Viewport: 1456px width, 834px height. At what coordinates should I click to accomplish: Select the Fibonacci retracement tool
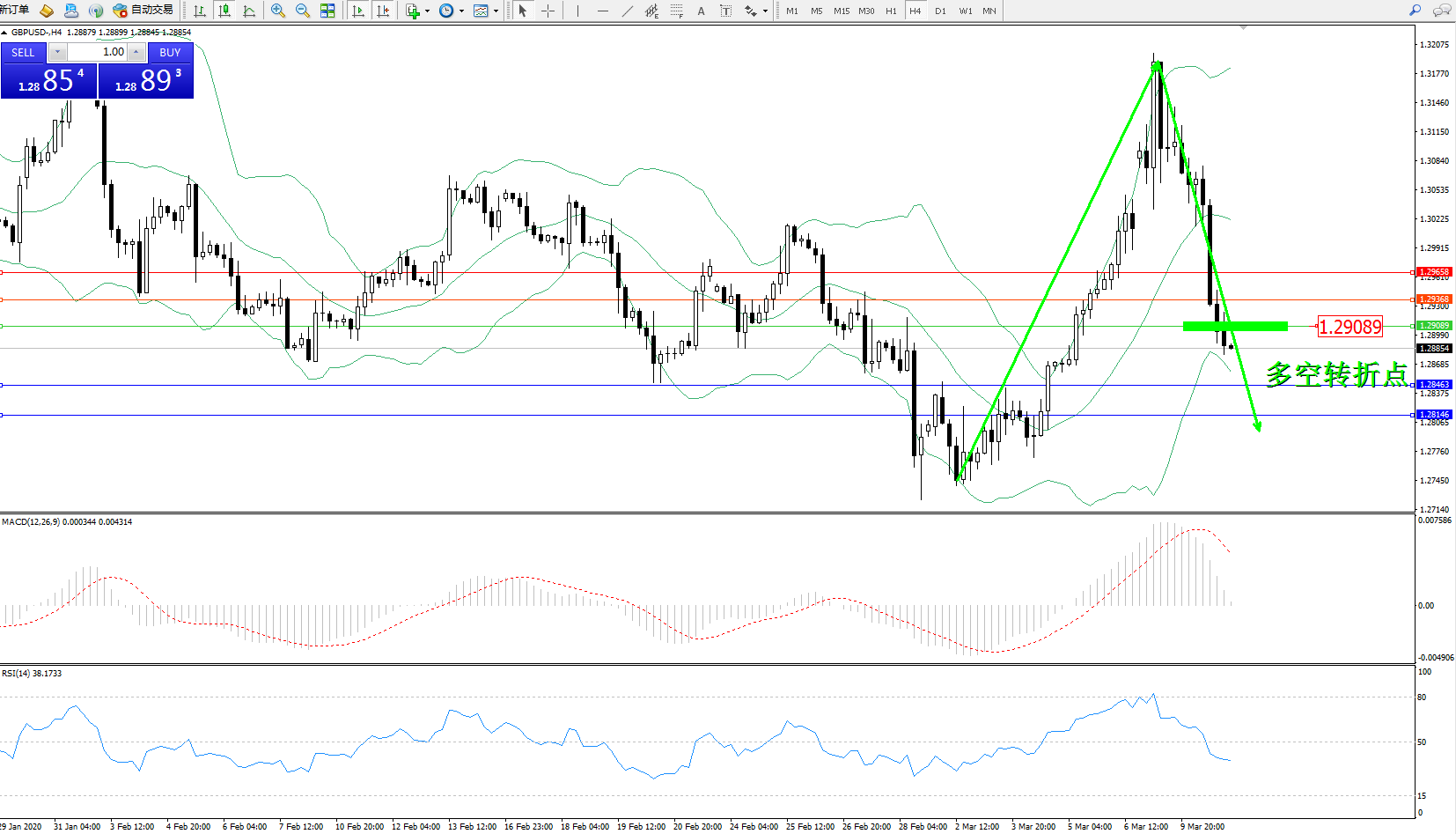pyautogui.click(x=676, y=11)
